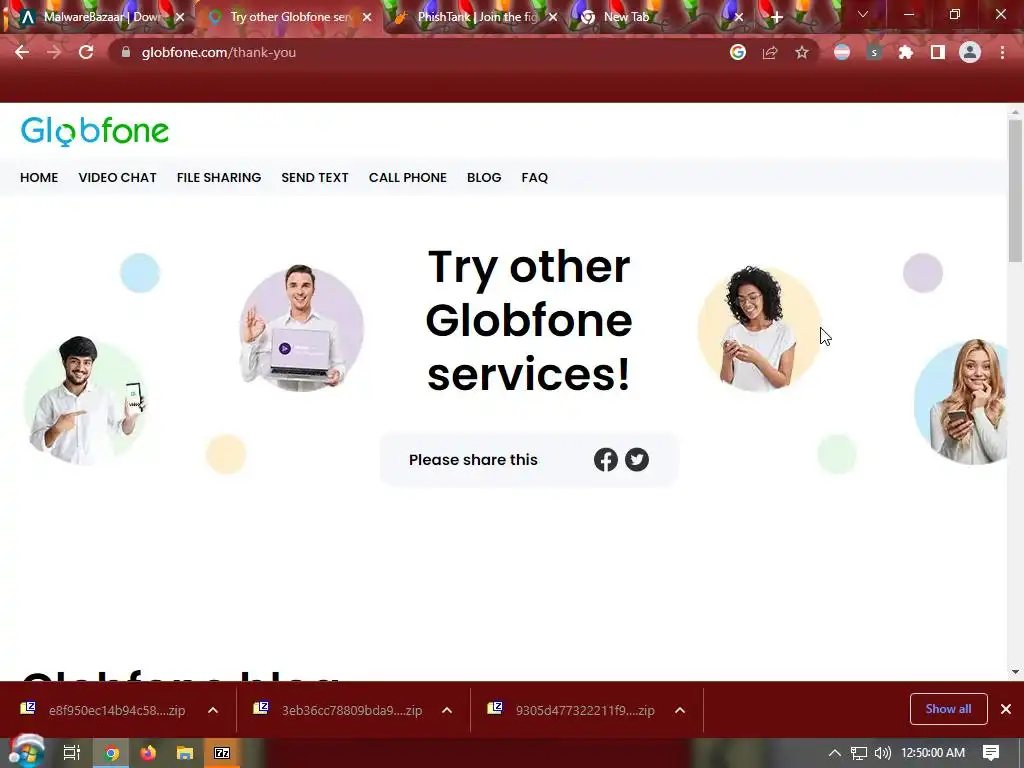Toggle the browser side panel icon
This screenshot has height=768, width=1024.
pos(938,52)
